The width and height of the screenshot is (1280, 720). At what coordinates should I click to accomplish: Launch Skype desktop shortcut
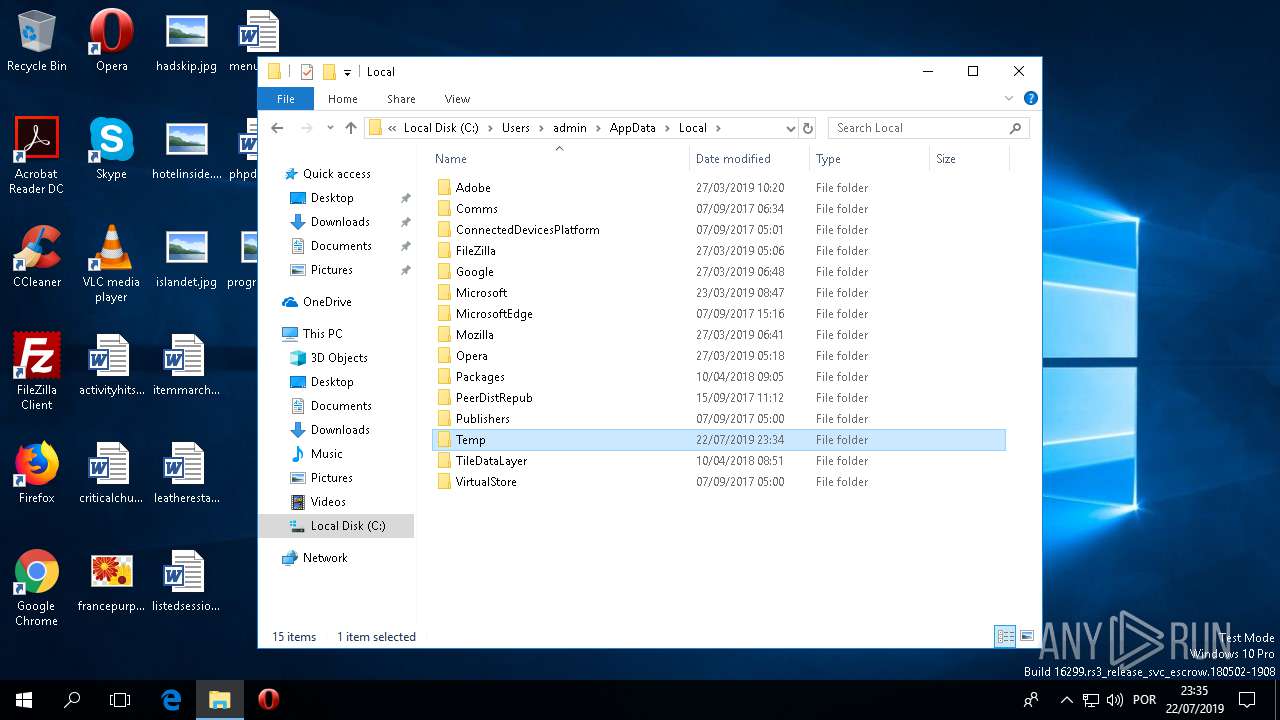[x=111, y=149]
